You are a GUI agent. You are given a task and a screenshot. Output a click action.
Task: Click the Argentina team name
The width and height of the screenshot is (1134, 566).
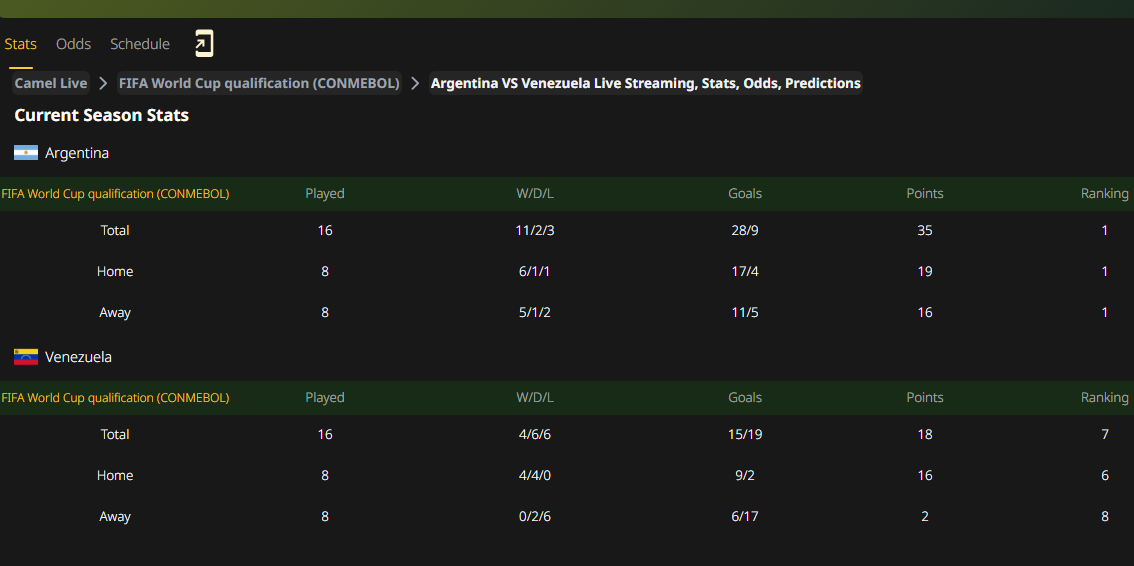pyautogui.click(x=77, y=153)
